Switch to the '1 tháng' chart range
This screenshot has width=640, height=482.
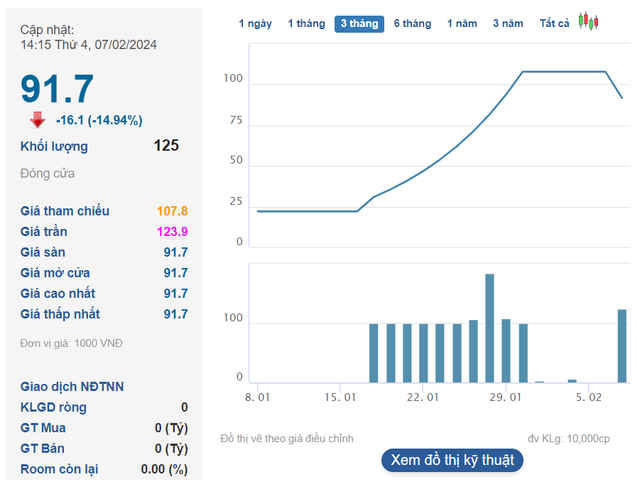tap(306, 23)
